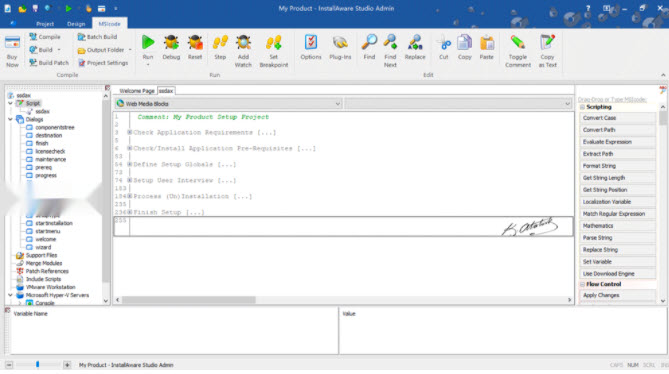Screen dimensions: 669x374
Task: Click the Replace icon
Action: coord(415,42)
